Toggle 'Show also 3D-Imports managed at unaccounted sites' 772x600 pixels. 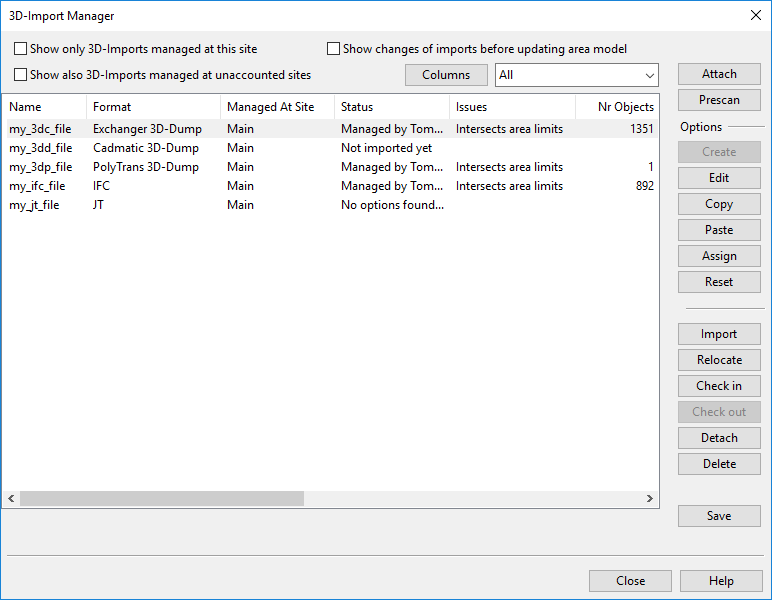[x=21, y=75]
